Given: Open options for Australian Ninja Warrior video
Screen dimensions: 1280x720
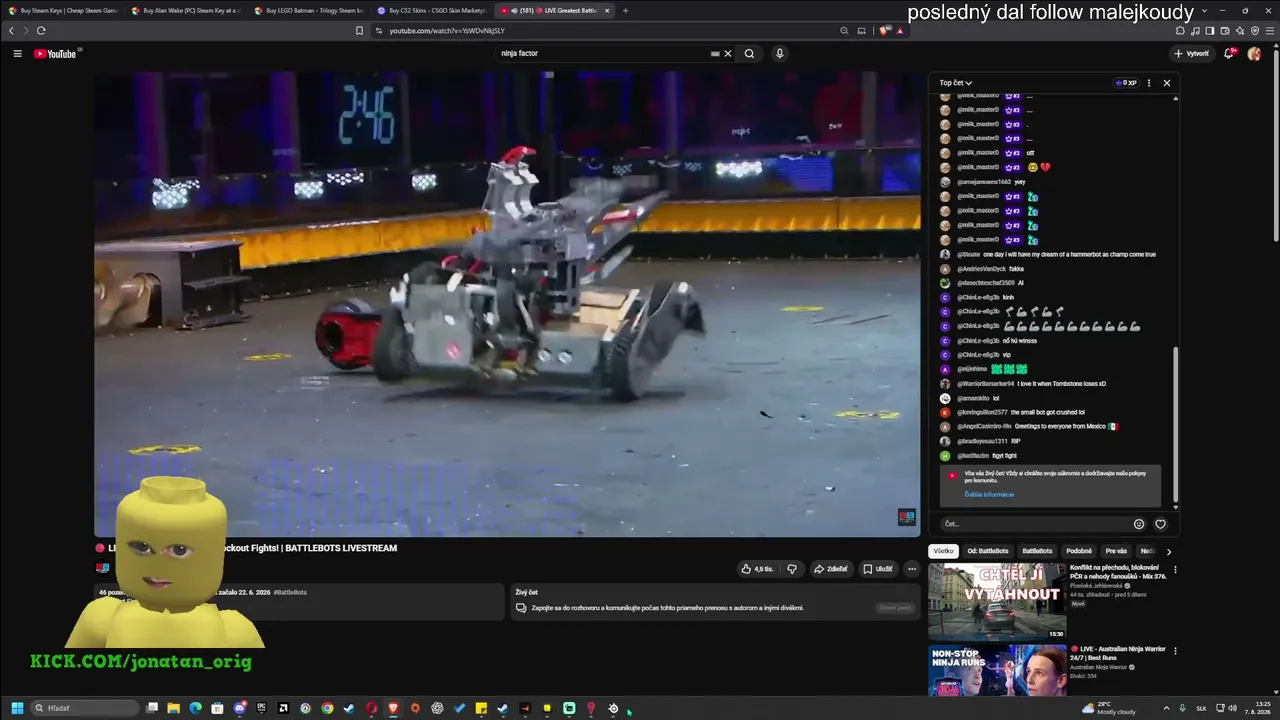Looking at the screenshot, I should click(1175, 650).
